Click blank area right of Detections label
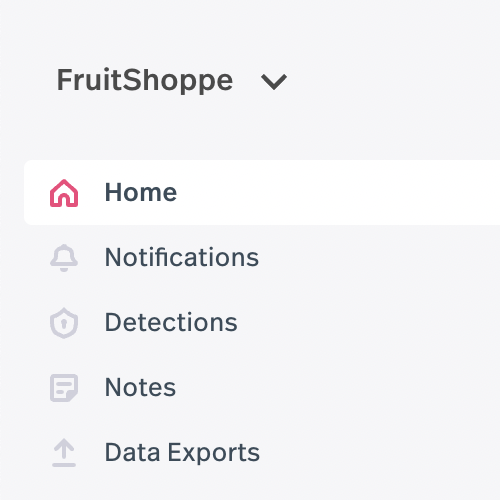Image resolution: width=500 pixels, height=500 pixels. click(367, 322)
